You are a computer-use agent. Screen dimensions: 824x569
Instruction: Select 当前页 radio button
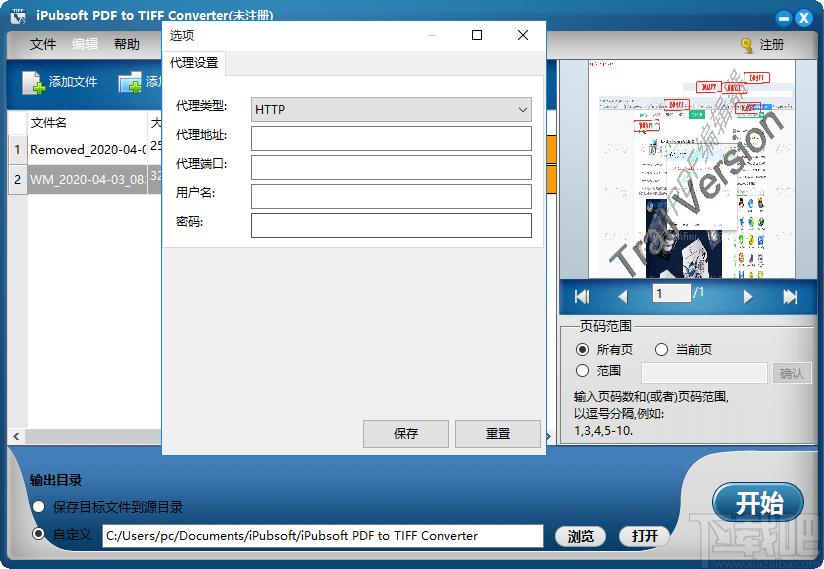click(x=661, y=349)
